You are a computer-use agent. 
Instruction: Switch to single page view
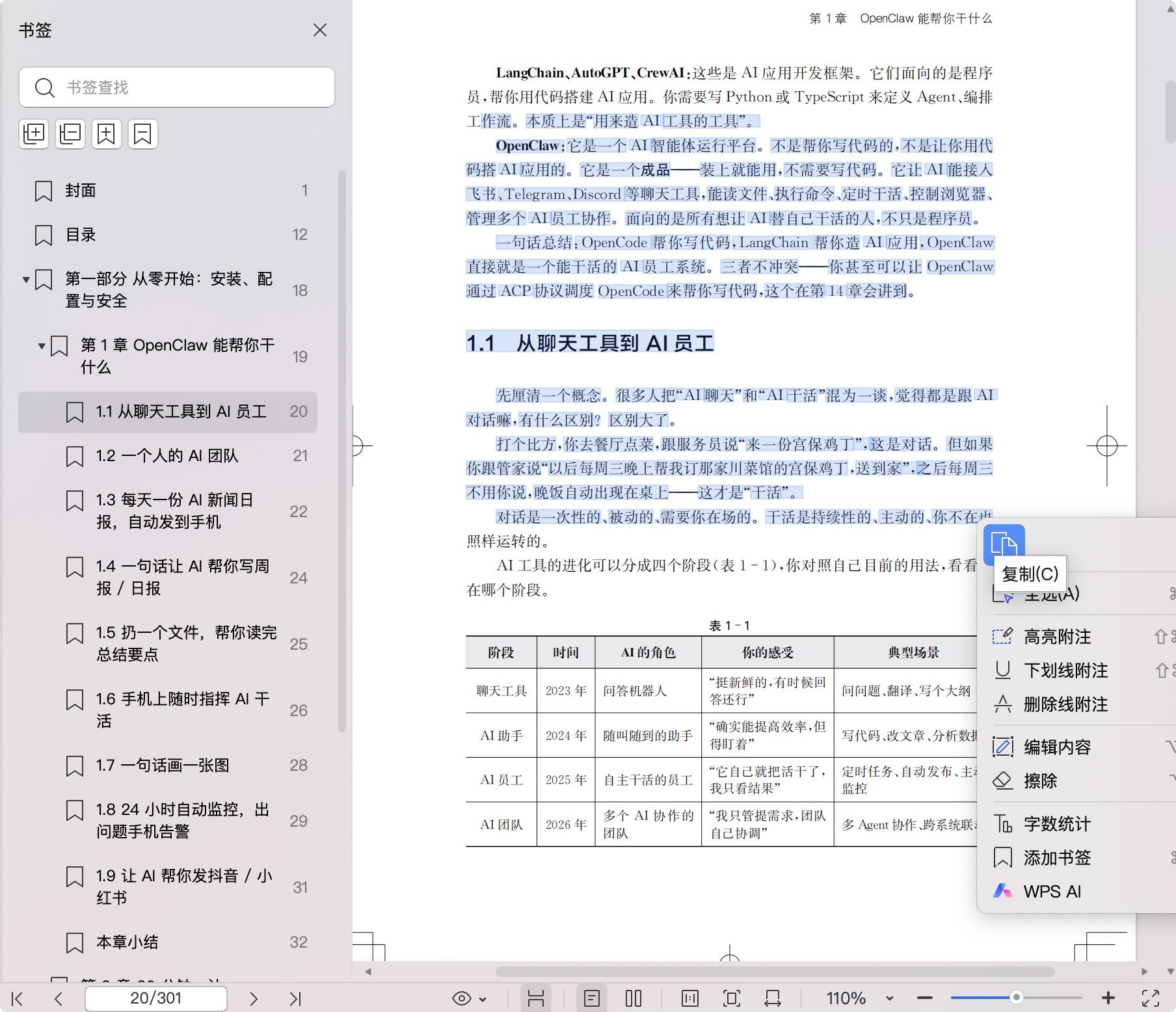[x=592, y=998]
